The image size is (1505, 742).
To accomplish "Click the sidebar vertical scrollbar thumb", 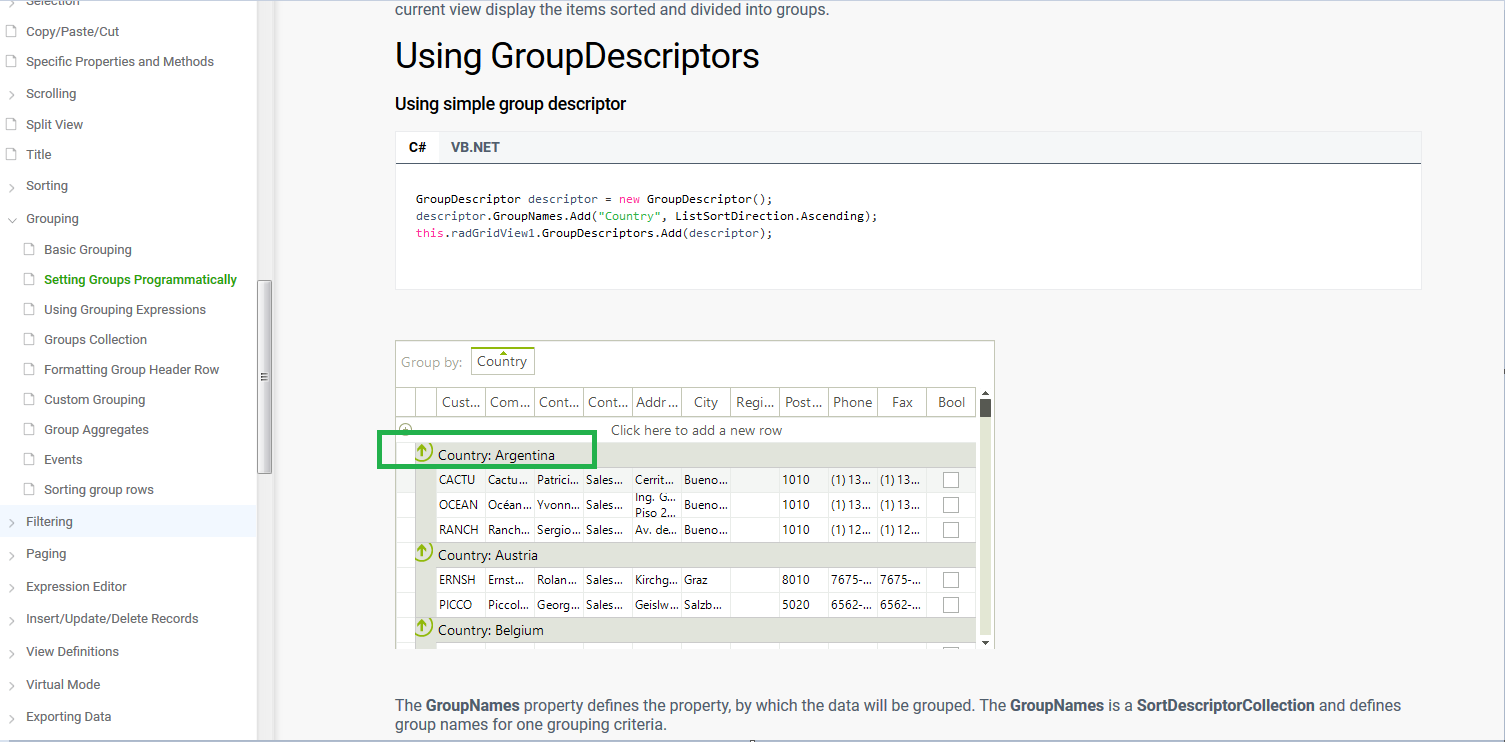I will click(x=265, y=377).
